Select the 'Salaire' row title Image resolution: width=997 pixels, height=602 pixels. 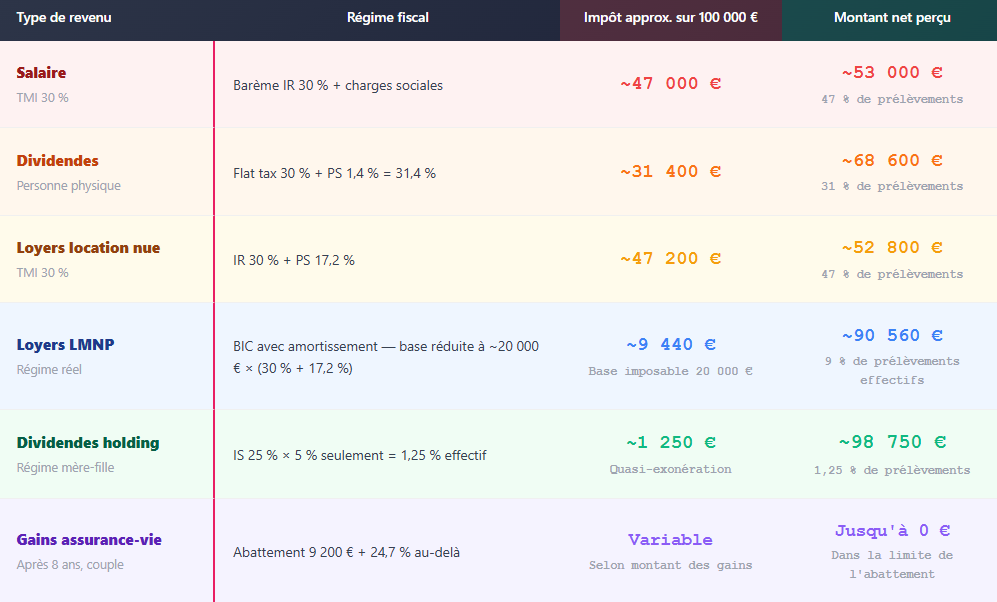click(x=41, y=73)
